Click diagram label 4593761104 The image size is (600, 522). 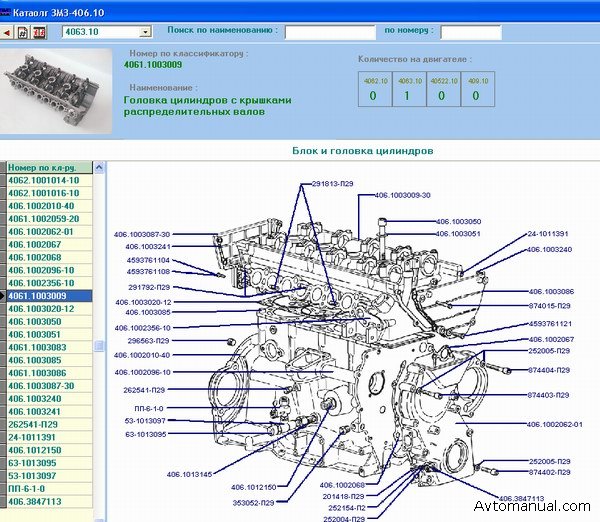click(x=148, y=260)
